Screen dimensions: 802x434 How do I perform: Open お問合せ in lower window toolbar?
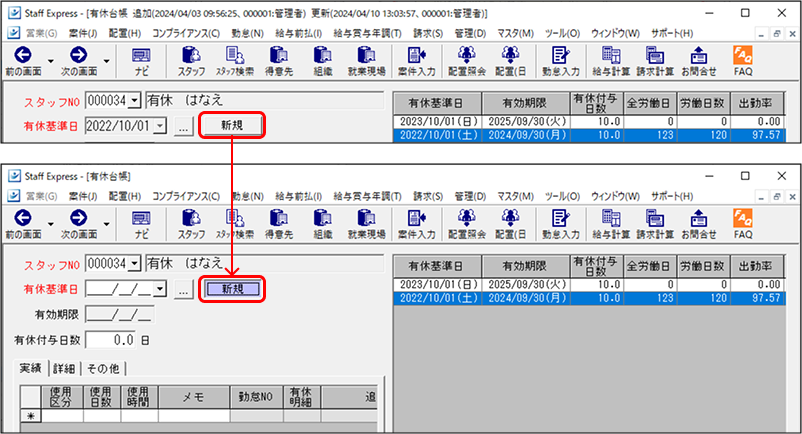point(699,224)
